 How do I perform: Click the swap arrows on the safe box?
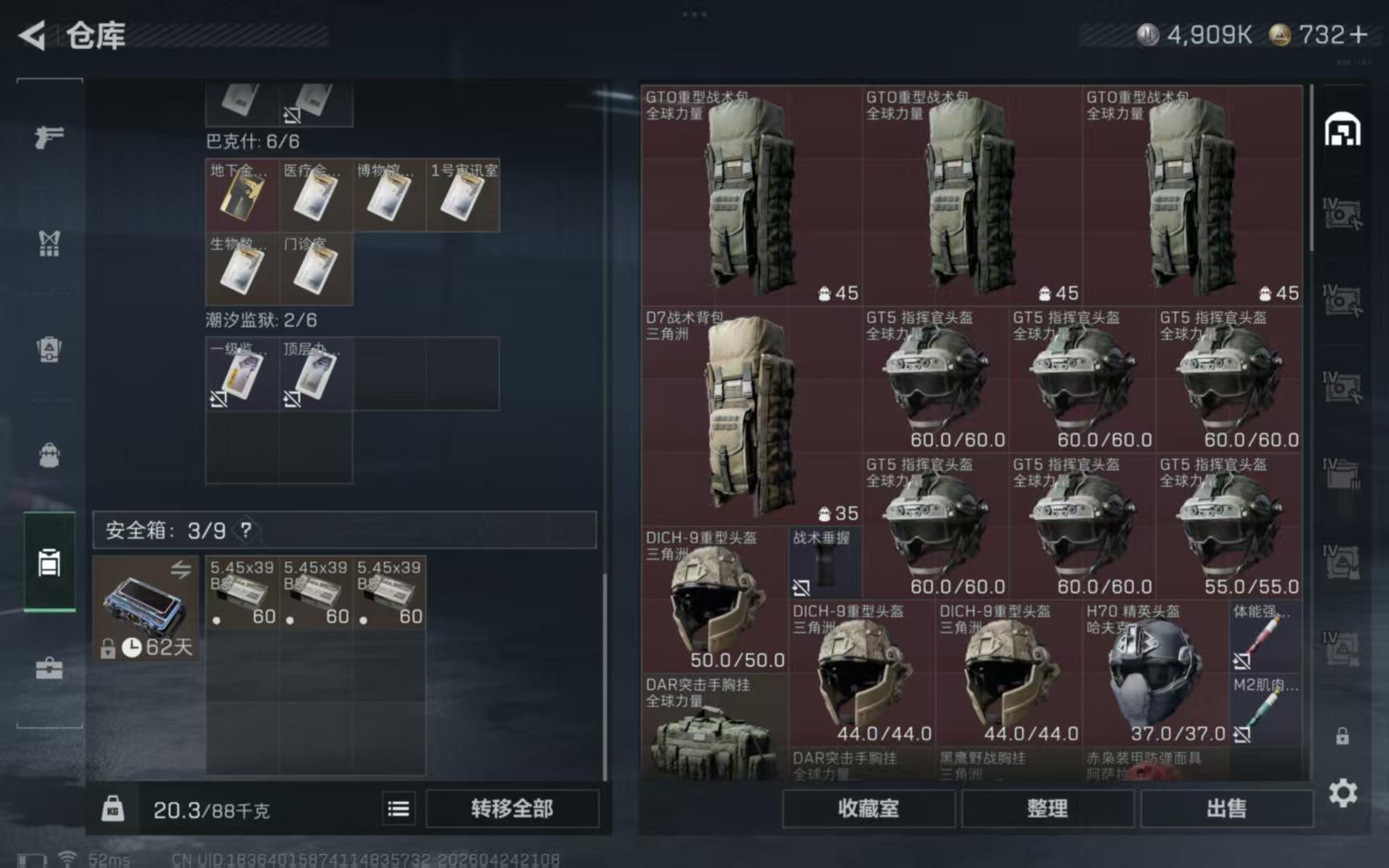[181, 570]
